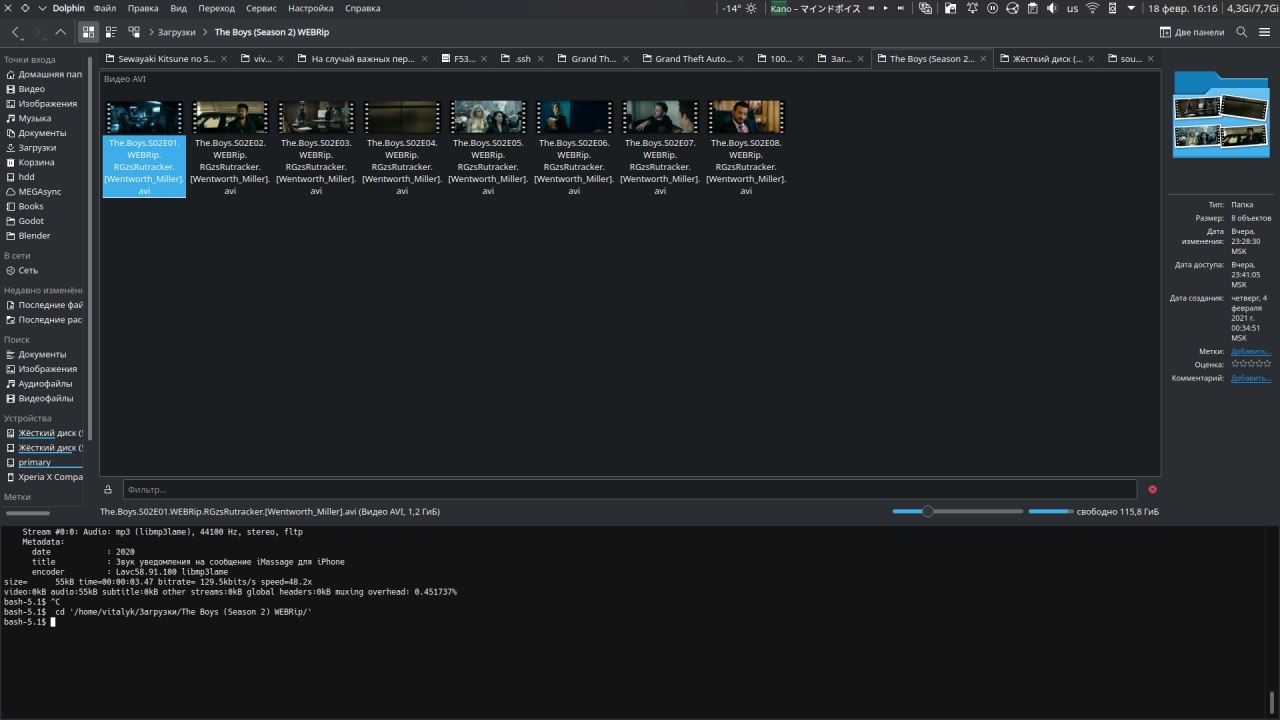1280x720 pixels.
Task: Open Домашняя папка in the places panel
Action: tap(44, 74)
